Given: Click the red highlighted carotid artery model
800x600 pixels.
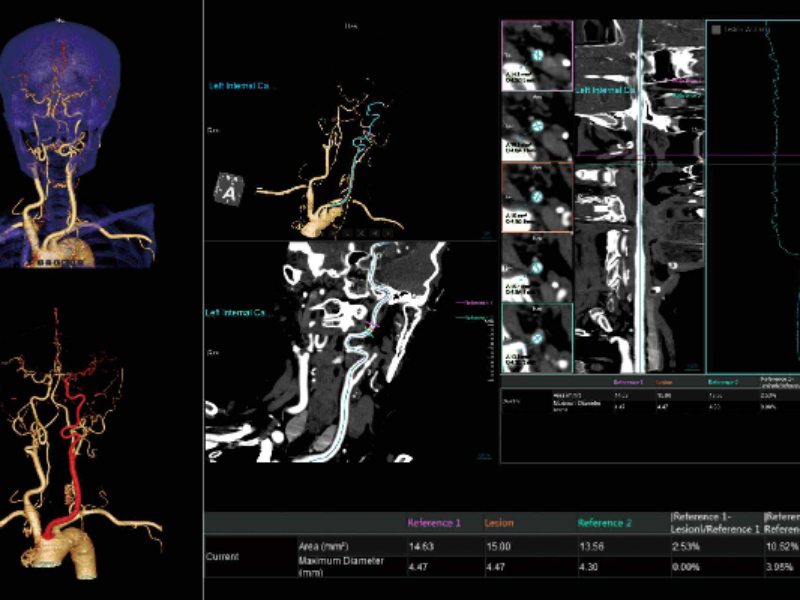Looking at the screenshot, I should coord(68,450).
